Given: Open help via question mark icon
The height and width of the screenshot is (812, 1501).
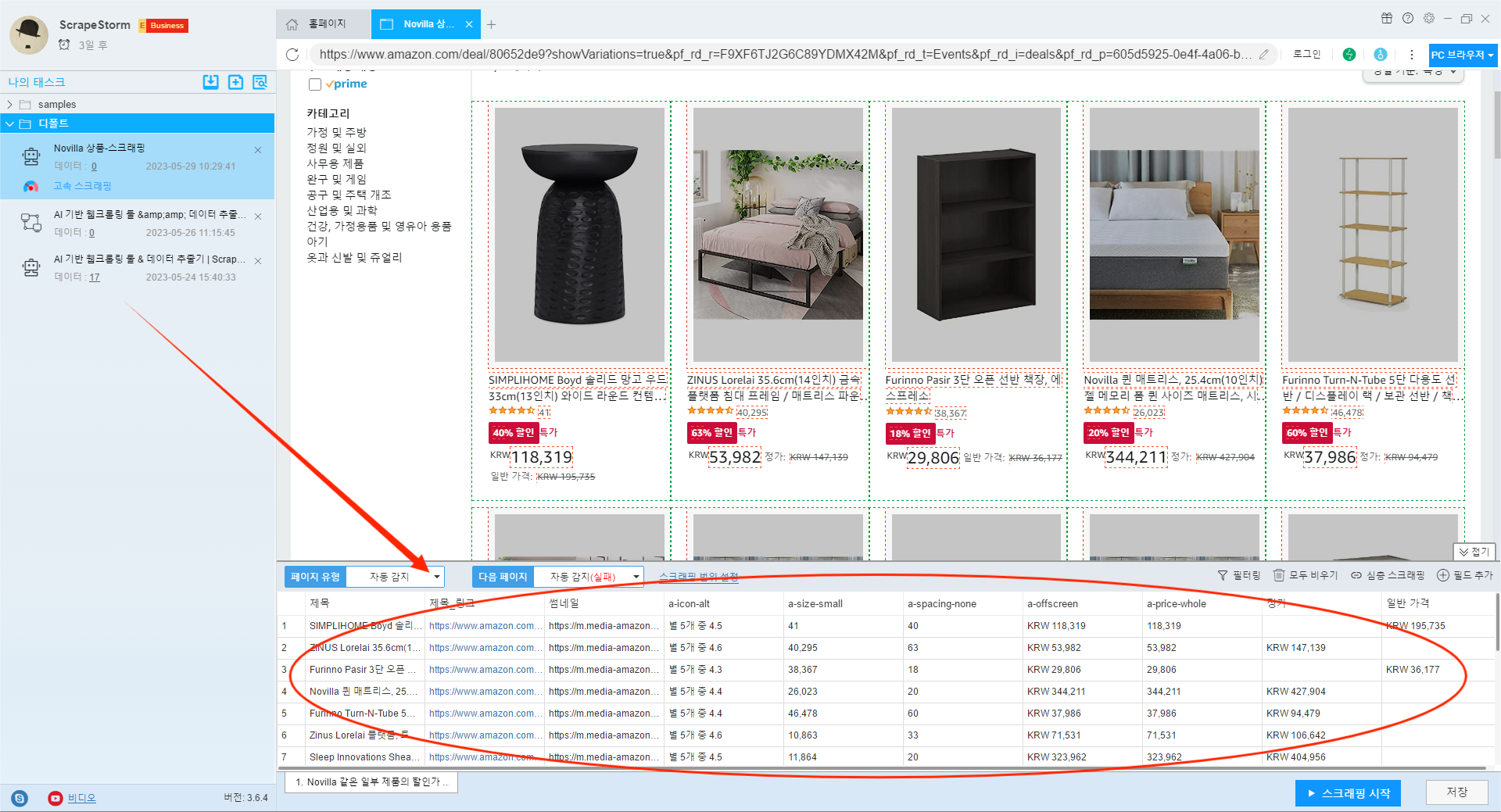Looking at the screenshot, I should tap(1408, 19).
